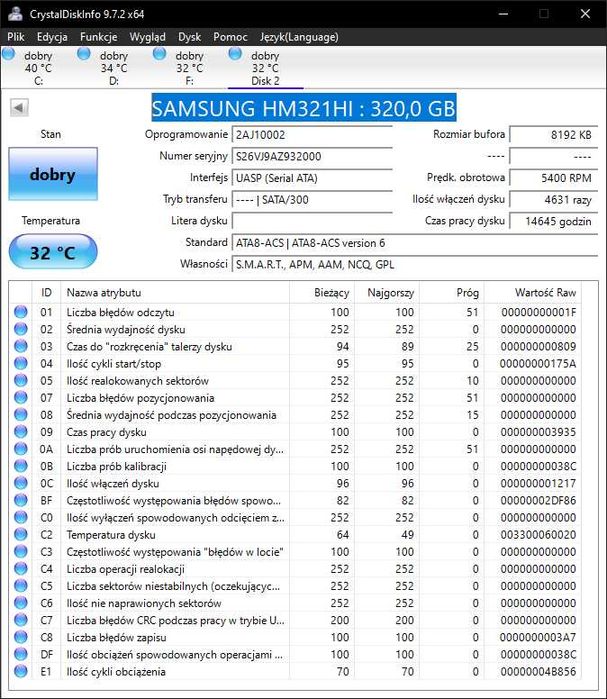Click status orb of row BF
The width and height of the screenshot is (607, 699).
pos(21,500)
